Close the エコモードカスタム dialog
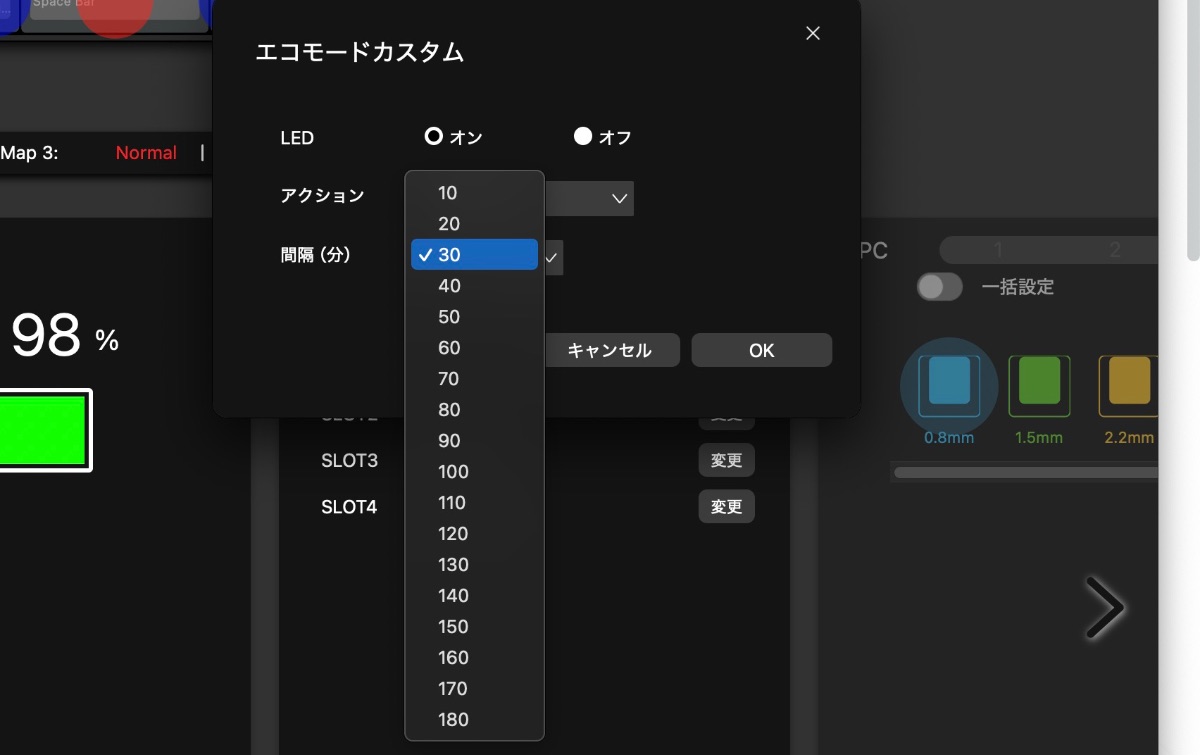Viewport: 1200px width, 755px height. (x=813, y=34)
